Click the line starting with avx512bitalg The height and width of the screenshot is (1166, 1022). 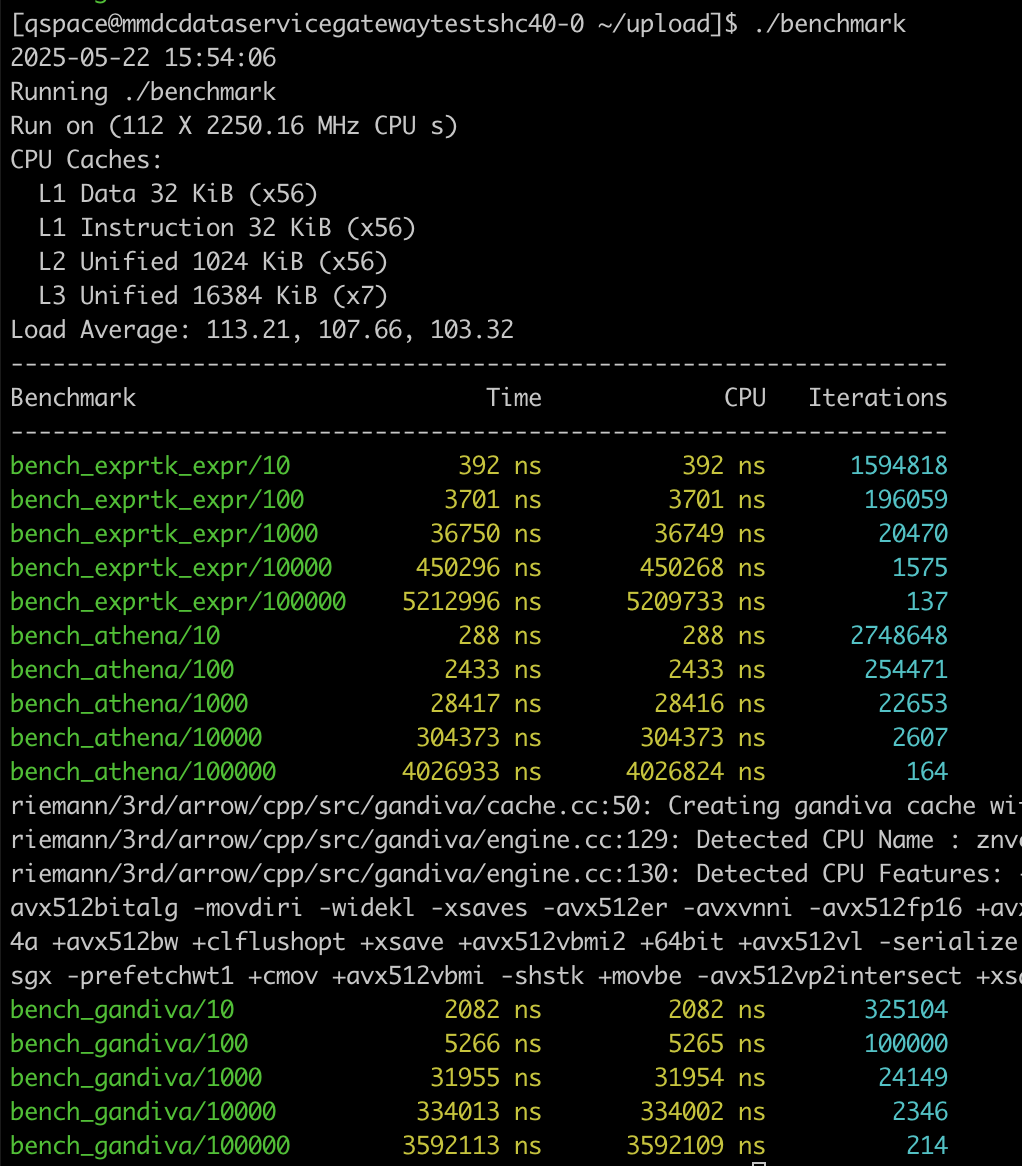click(516, 908)
